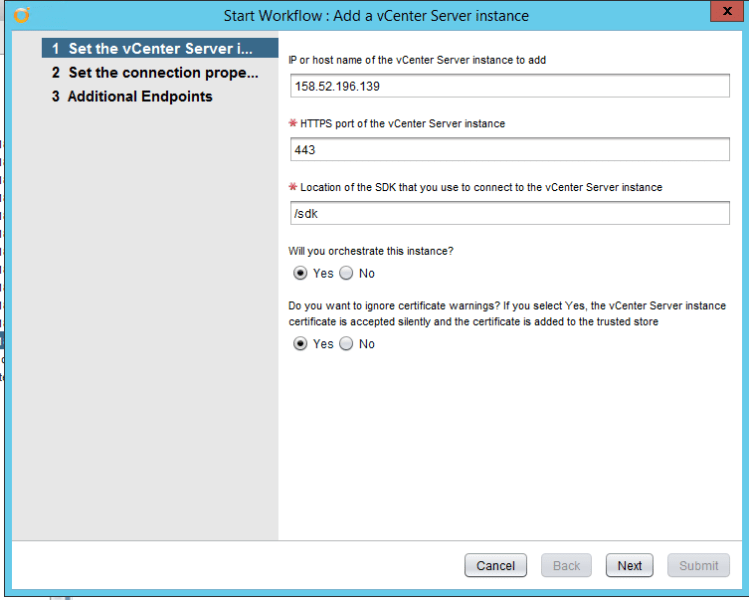749x600 pixels.
Task: Click the SDK location field with /sdk
Action: click(509, 213)
